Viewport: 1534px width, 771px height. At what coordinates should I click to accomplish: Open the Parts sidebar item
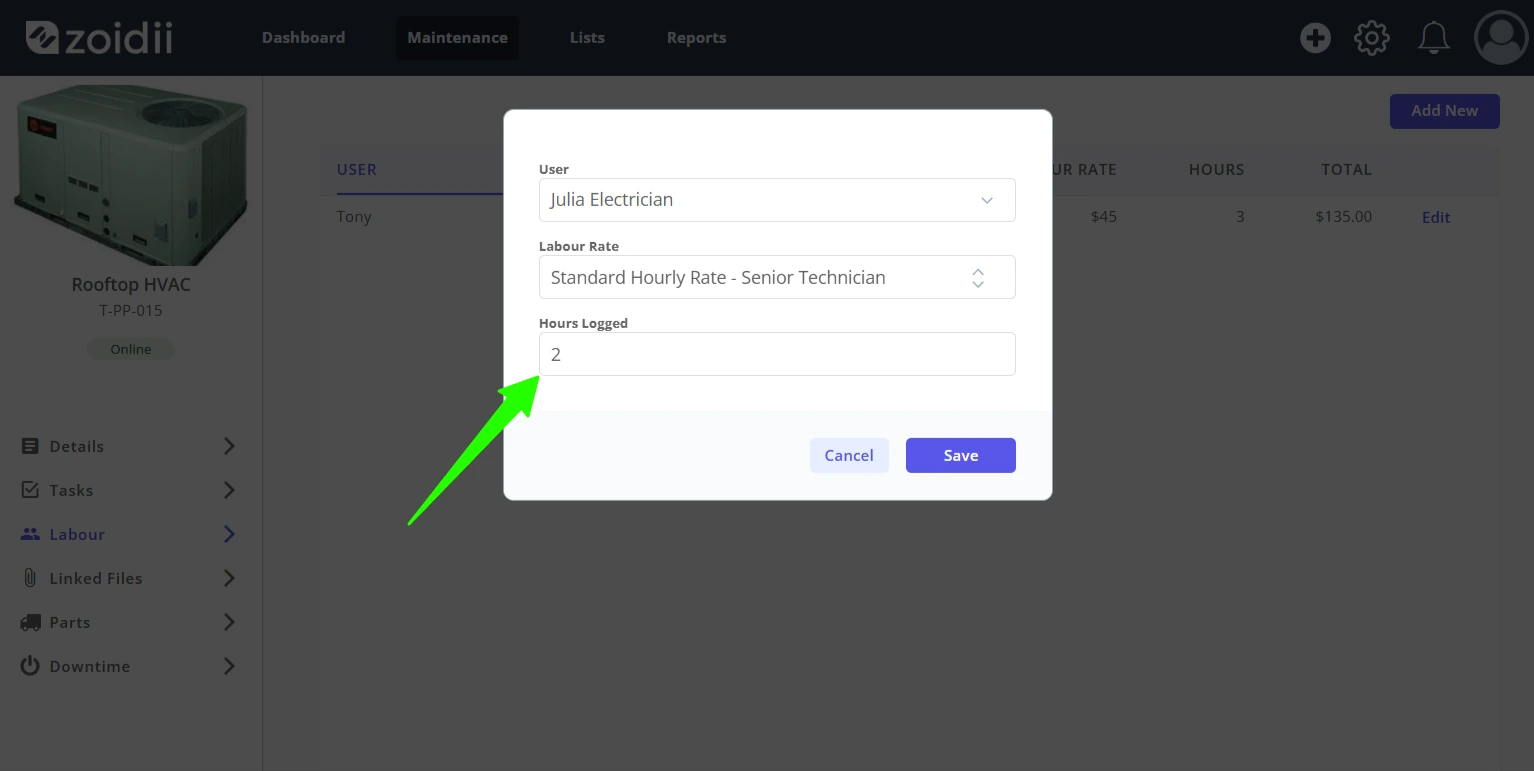click(x=130, y=622)
